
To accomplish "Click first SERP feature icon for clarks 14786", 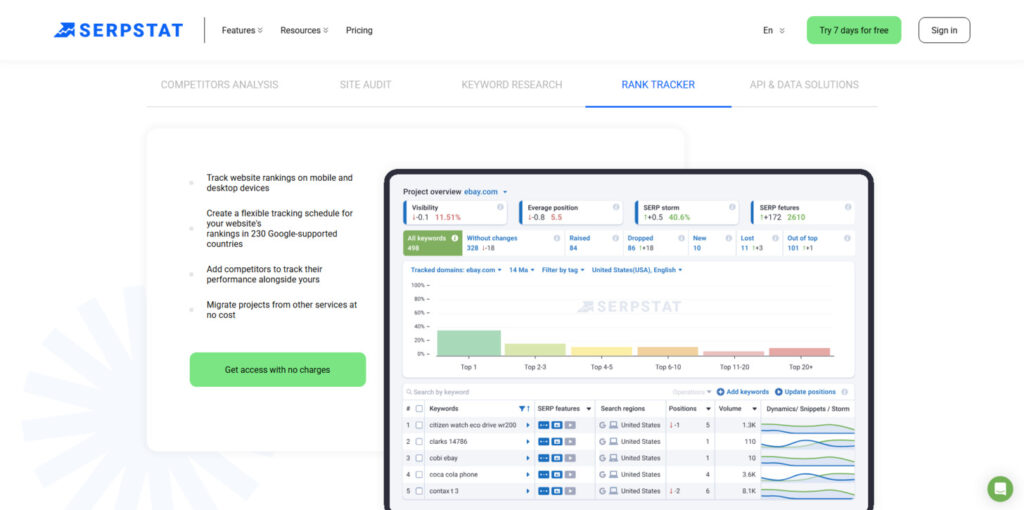I will (543, 441).
